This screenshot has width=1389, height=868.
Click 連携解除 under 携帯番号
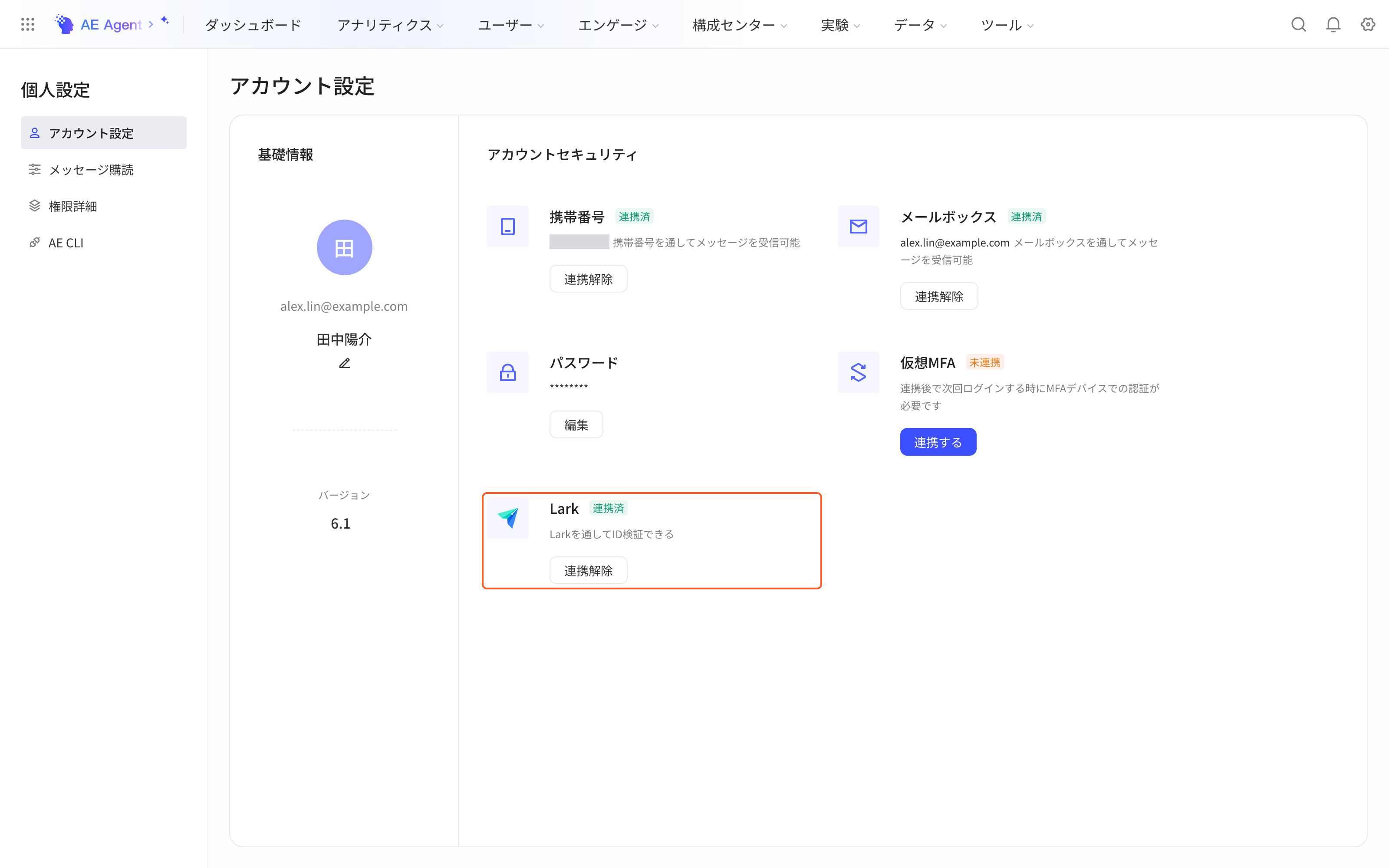point(588,279)
